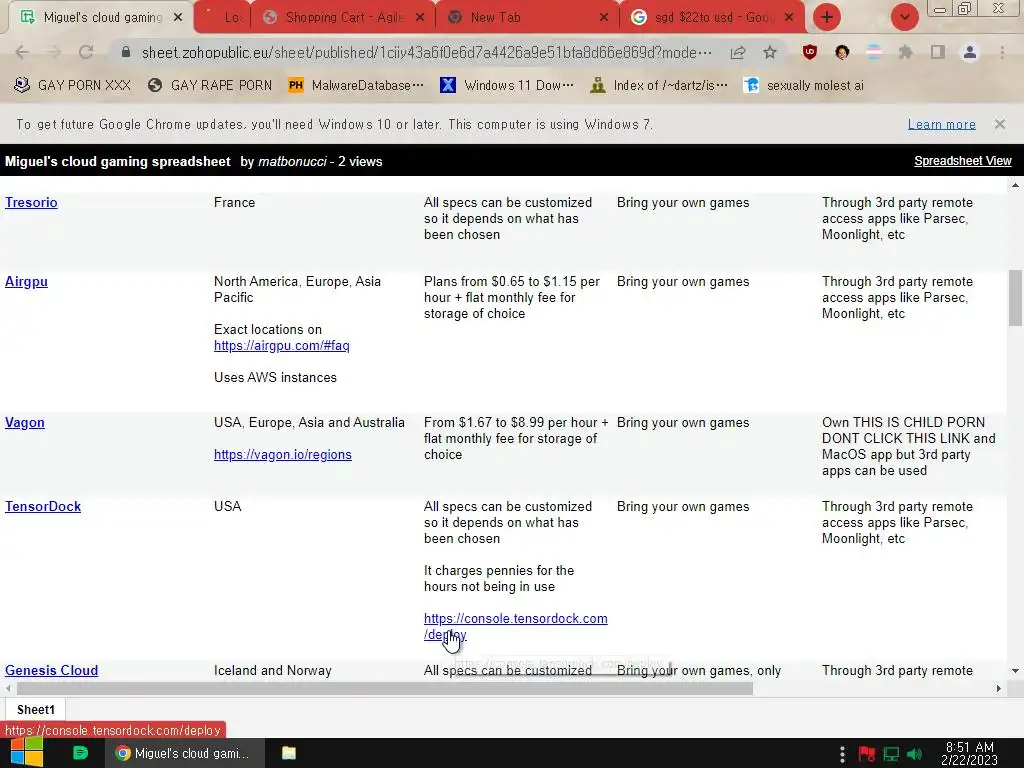The image size is (1024, 768).
Task: Go back using the browser back arrow
Action: 22,52
